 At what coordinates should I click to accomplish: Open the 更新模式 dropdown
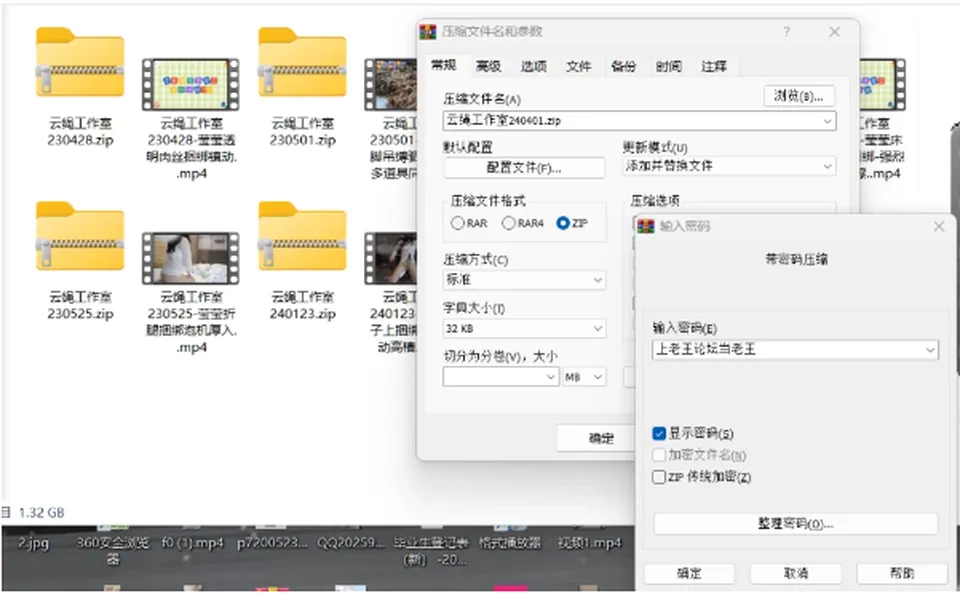pyautogui.click(x=729, y=166)
